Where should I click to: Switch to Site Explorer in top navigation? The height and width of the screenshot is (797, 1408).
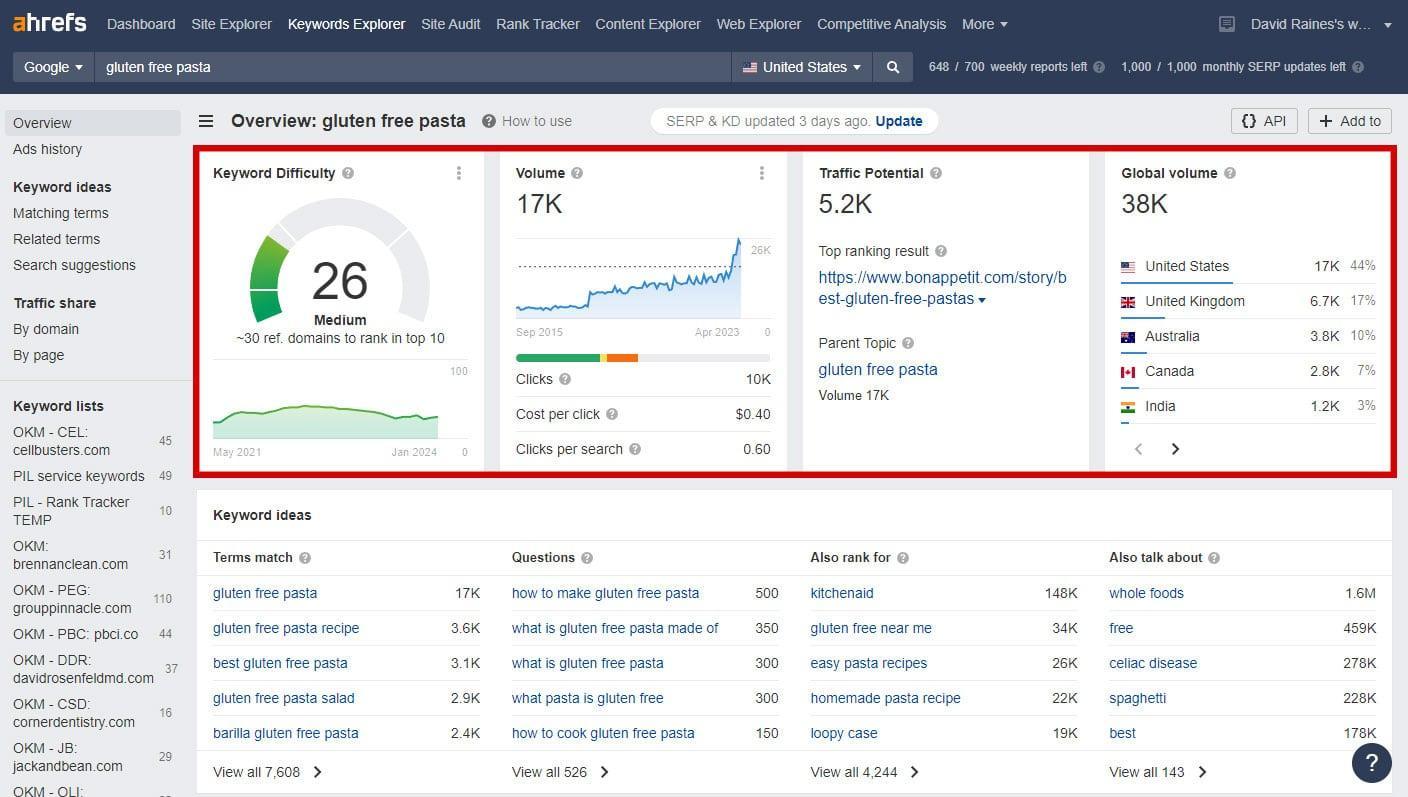(x=231, y=23)
